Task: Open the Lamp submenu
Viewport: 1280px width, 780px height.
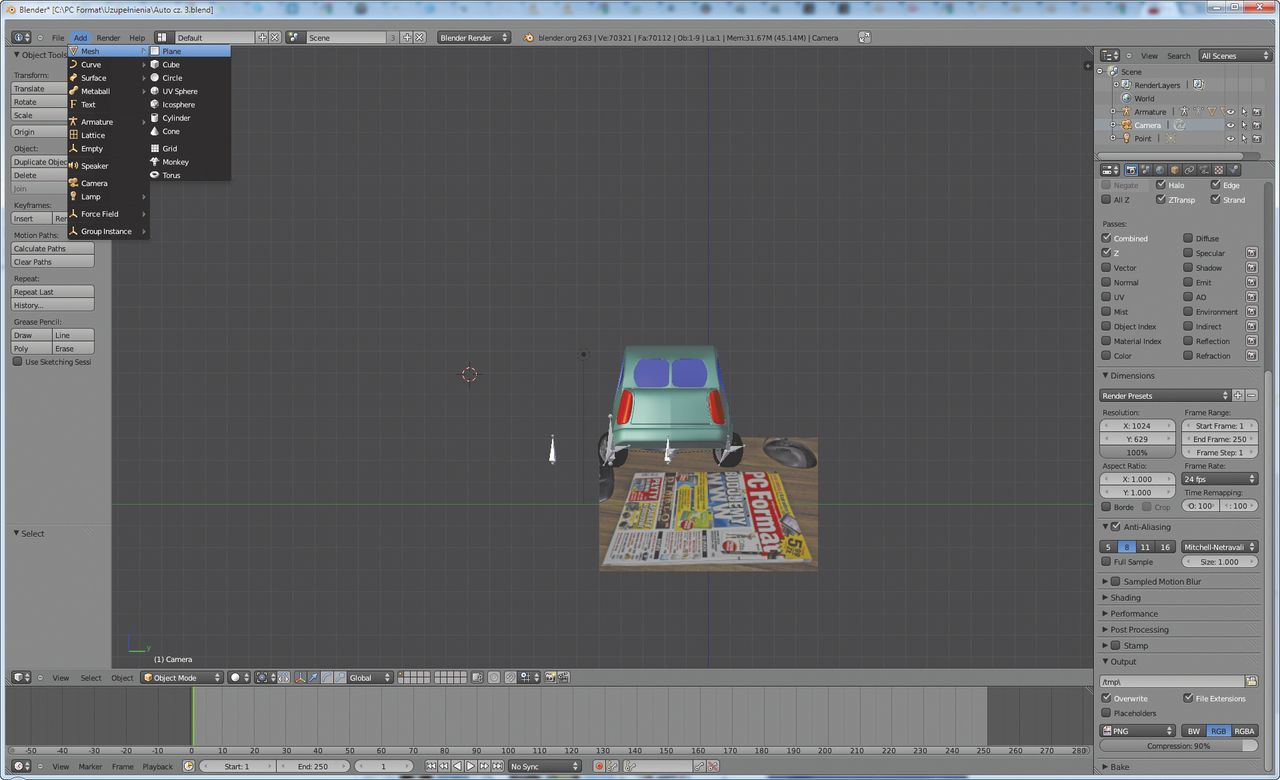Action: click(x=108, y=197)
